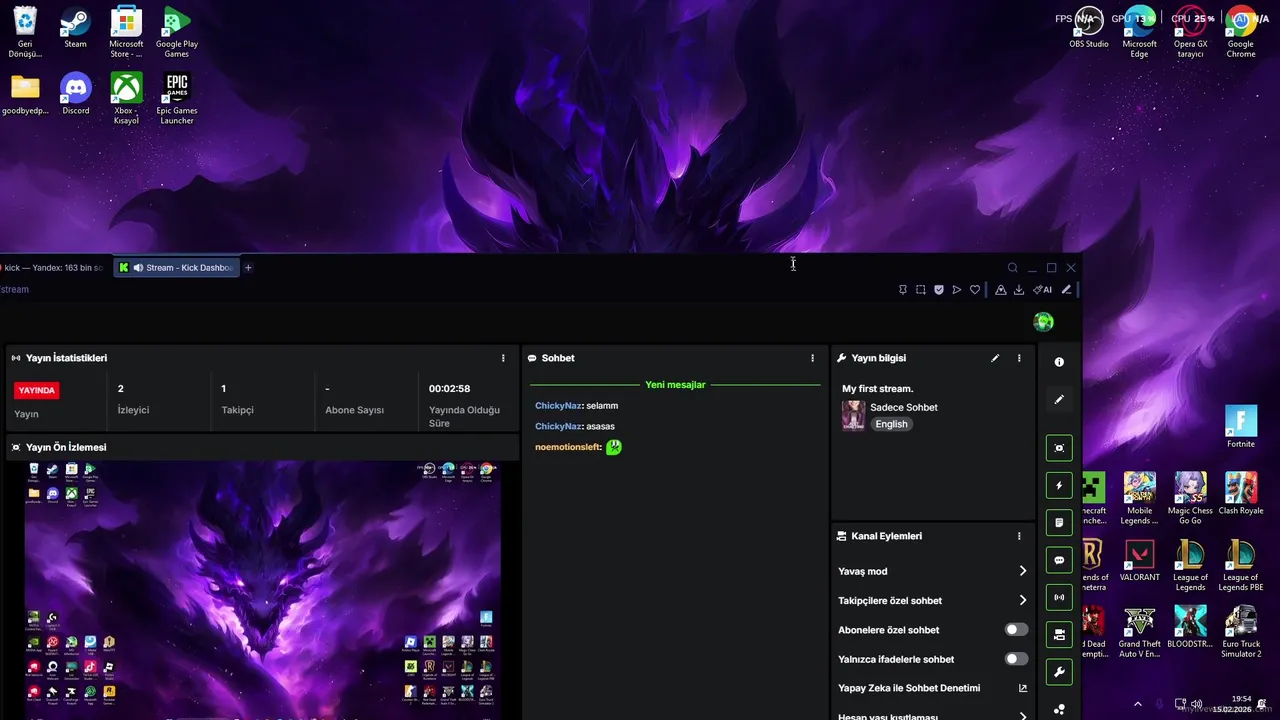Select the Stream - Kick Dashboard tab

[x=176, y=268]
